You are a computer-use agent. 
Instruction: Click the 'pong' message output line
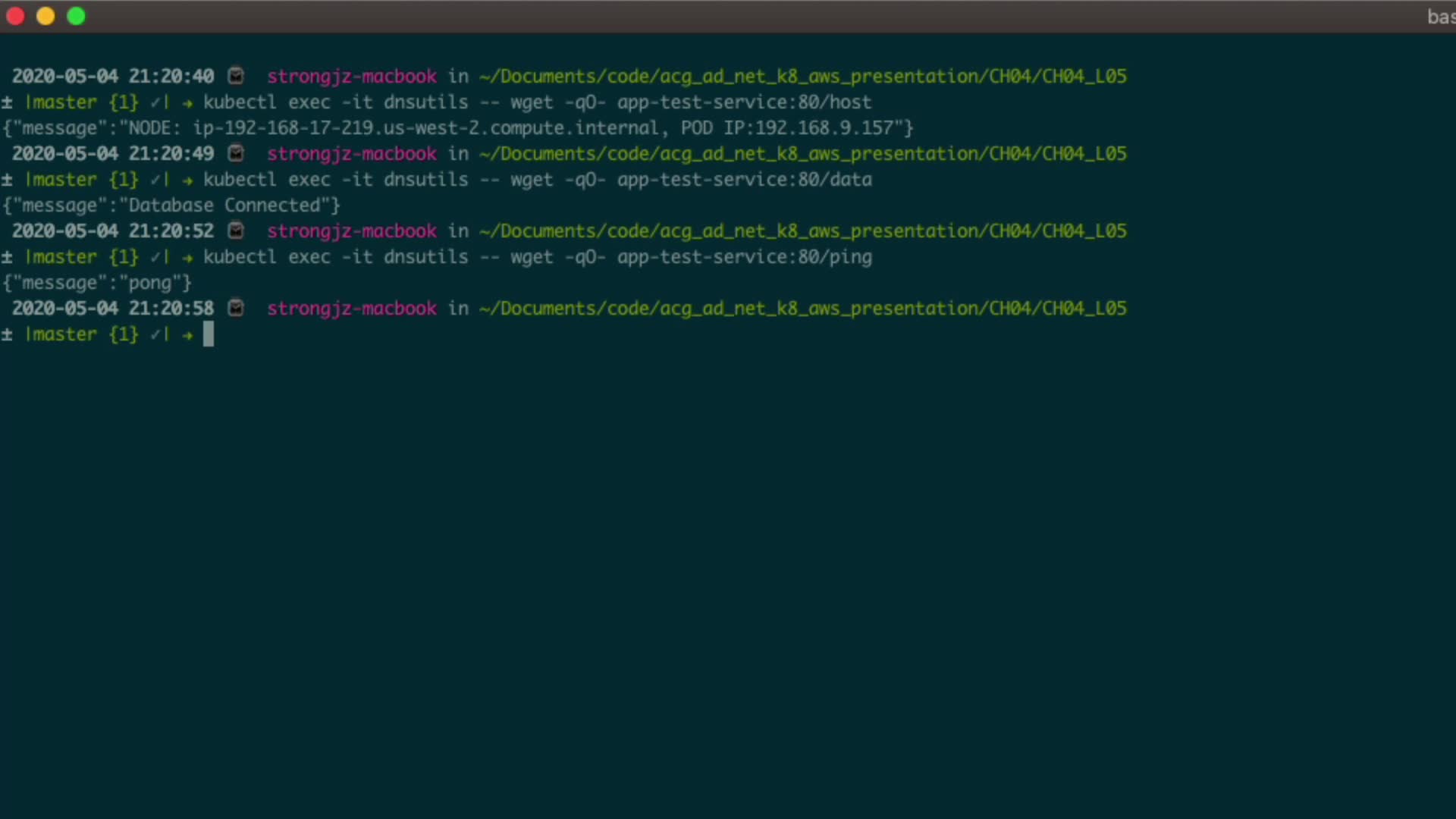97,283
